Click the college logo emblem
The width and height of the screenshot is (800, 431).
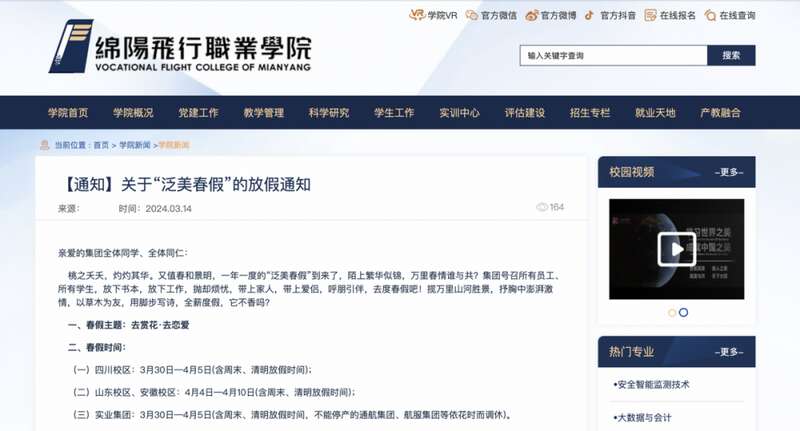71,46
